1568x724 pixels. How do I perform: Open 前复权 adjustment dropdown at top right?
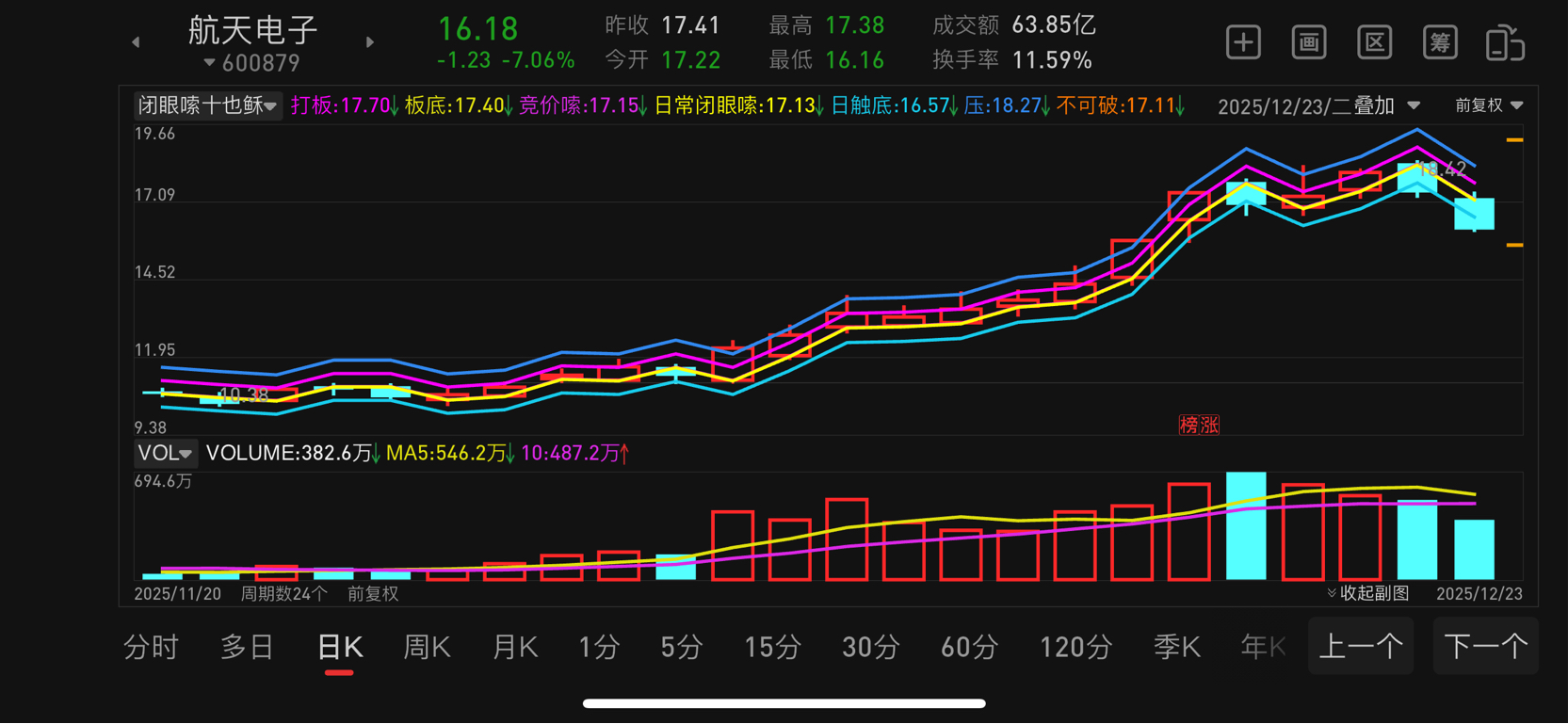(x=1489, y=105)
